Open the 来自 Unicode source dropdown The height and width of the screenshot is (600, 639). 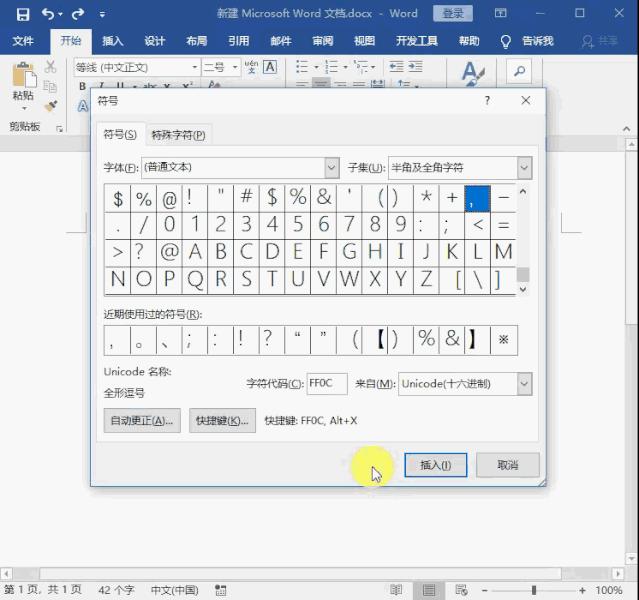(x=524, y=384)
